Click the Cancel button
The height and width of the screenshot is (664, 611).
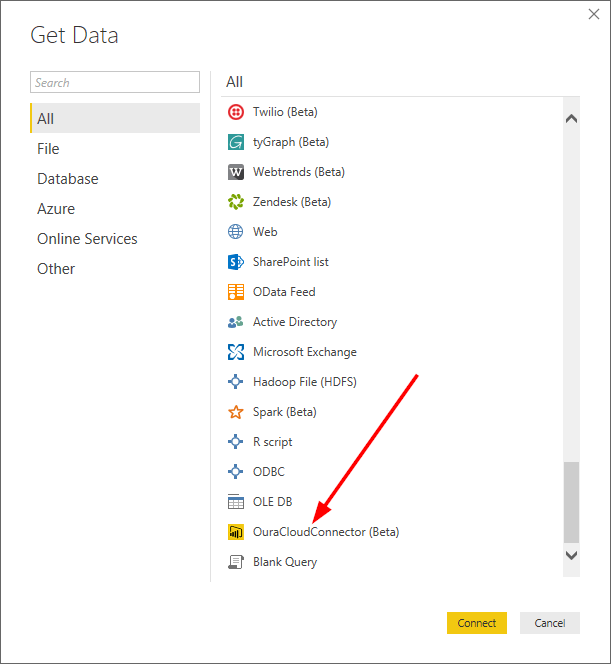(550, 623)
